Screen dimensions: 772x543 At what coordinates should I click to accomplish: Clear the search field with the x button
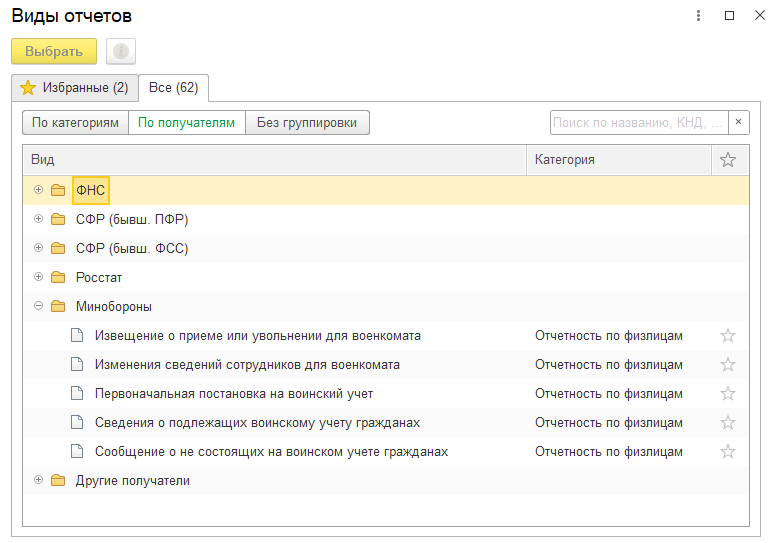click(739, 122)
